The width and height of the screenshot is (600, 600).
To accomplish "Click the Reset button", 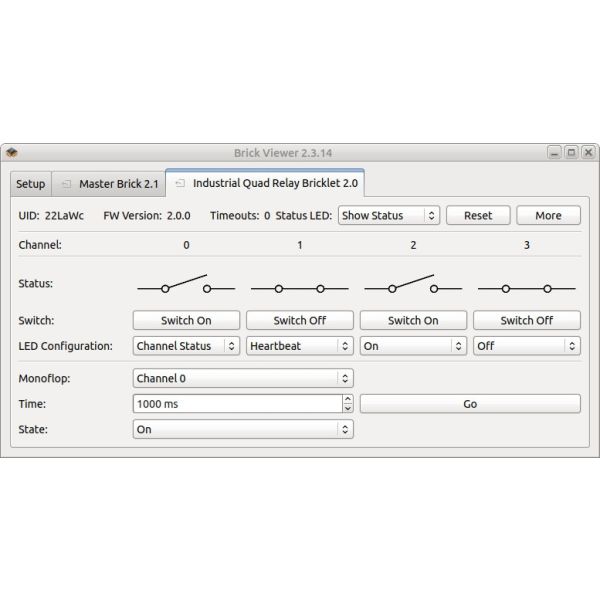I will [478, 215].
